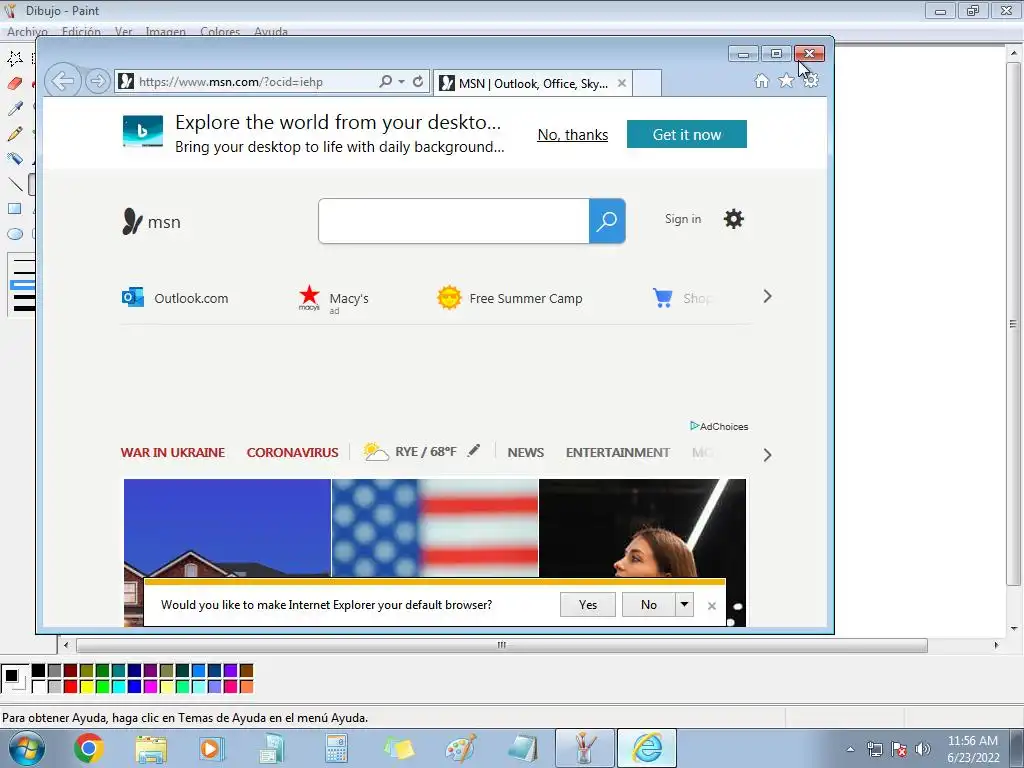Edit weather location with pencil icon
This screenshot has width=1024, height=768.
tap(473, 451)
